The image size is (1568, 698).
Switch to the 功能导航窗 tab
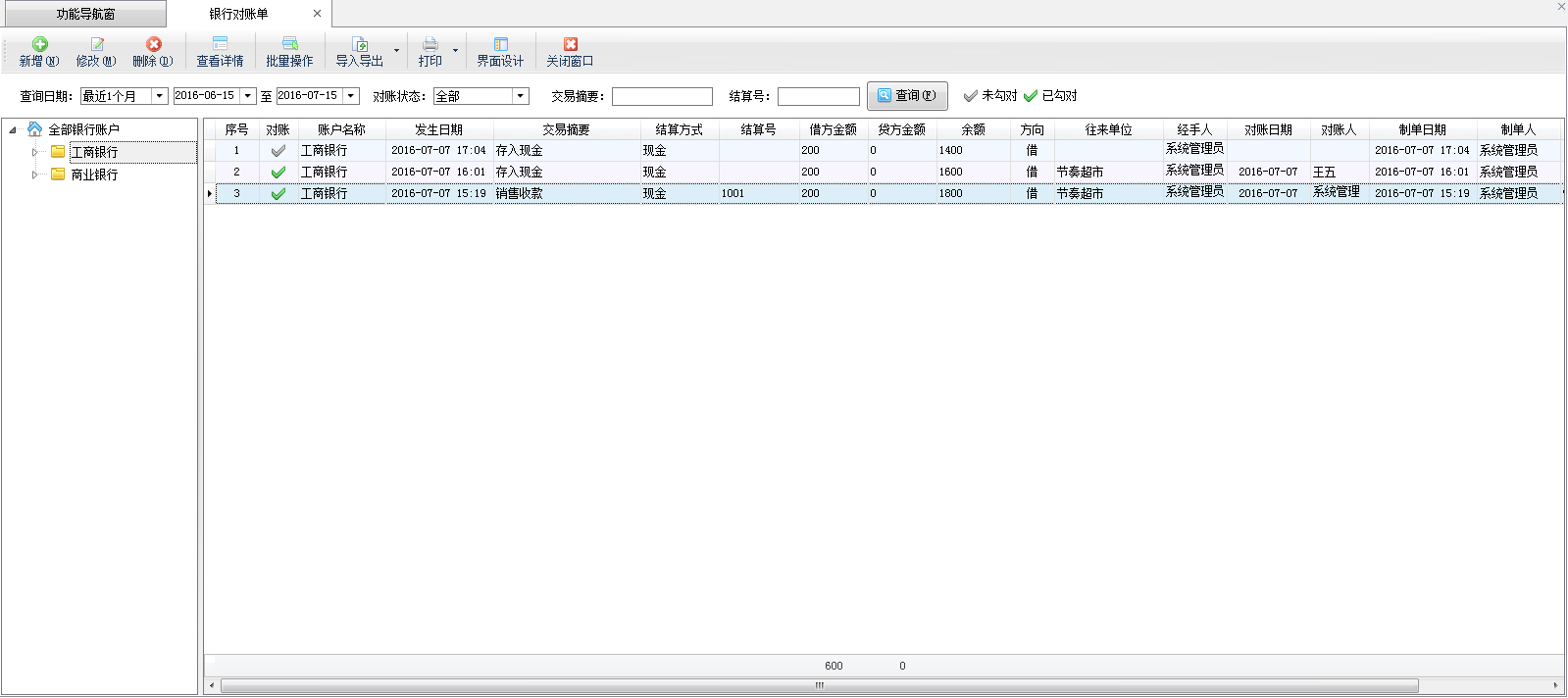pyautogui.click(x=85, y=14)
